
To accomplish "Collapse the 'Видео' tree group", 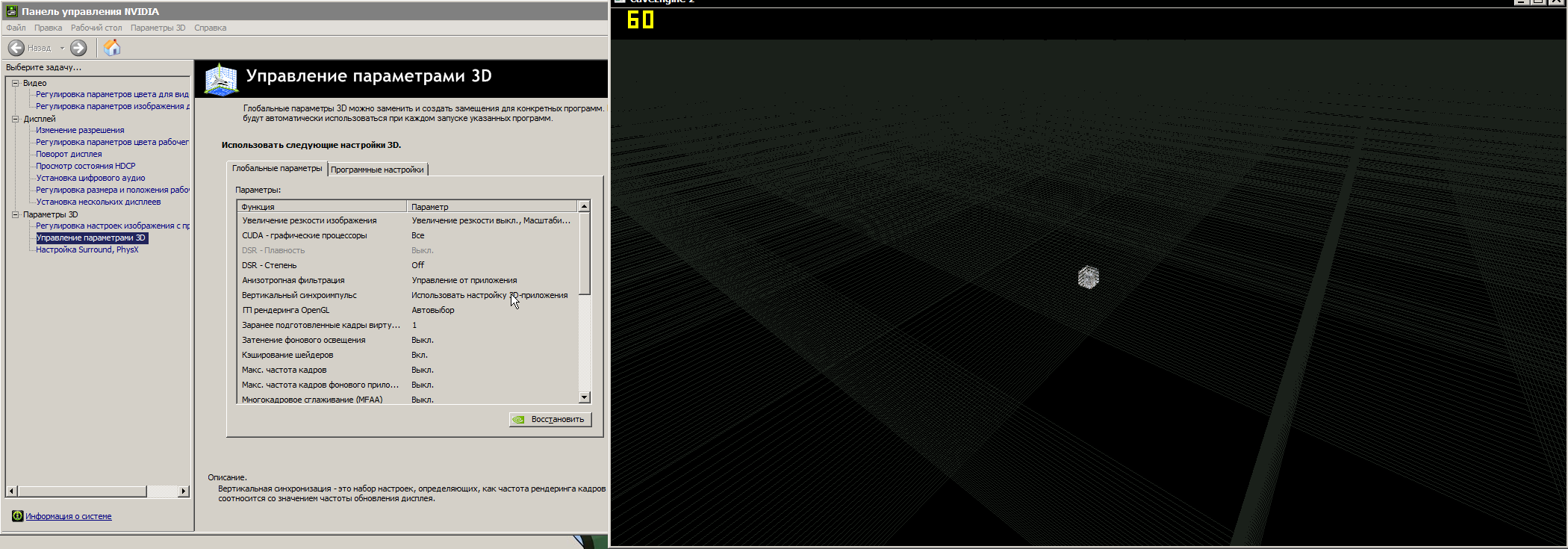I will [15, 83].
